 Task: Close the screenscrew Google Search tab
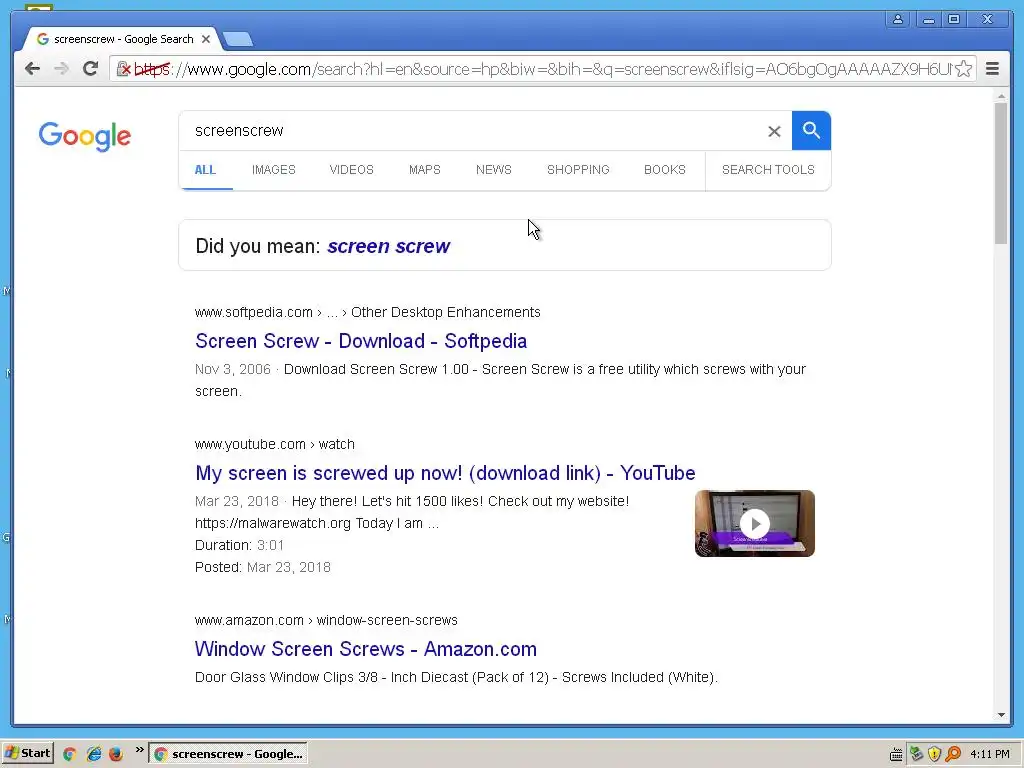click(x=206, y=39)
